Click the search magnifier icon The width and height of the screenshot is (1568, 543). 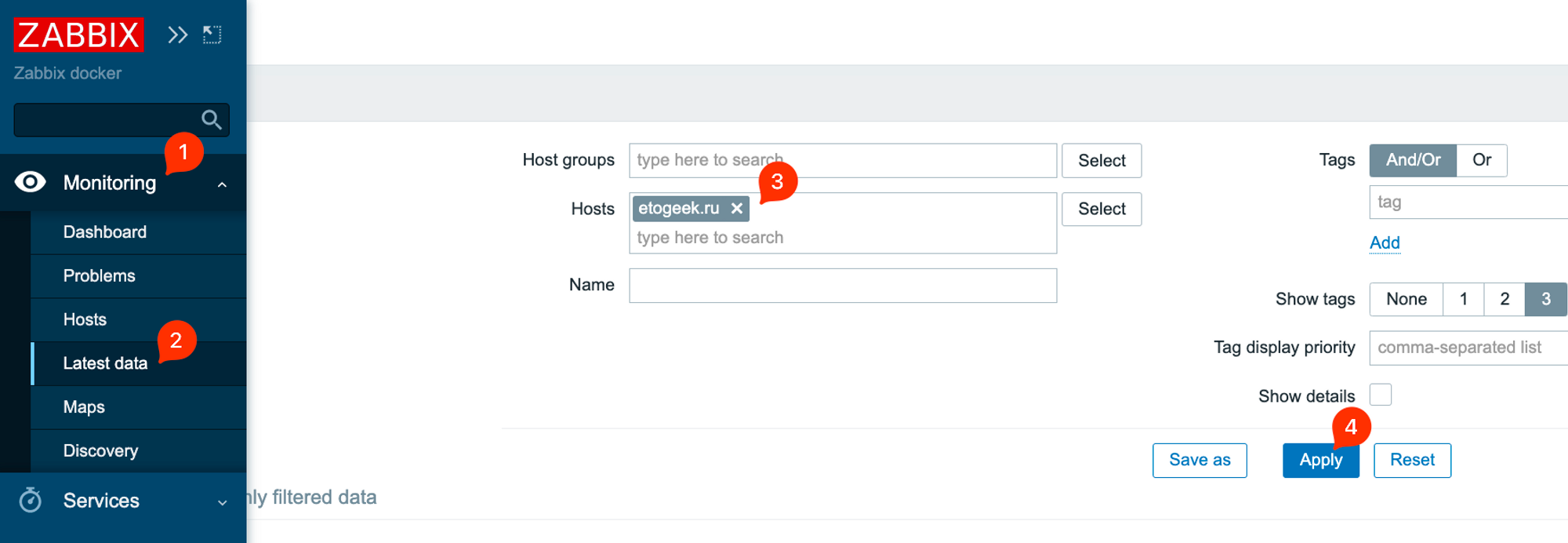(x=211, y=120)
